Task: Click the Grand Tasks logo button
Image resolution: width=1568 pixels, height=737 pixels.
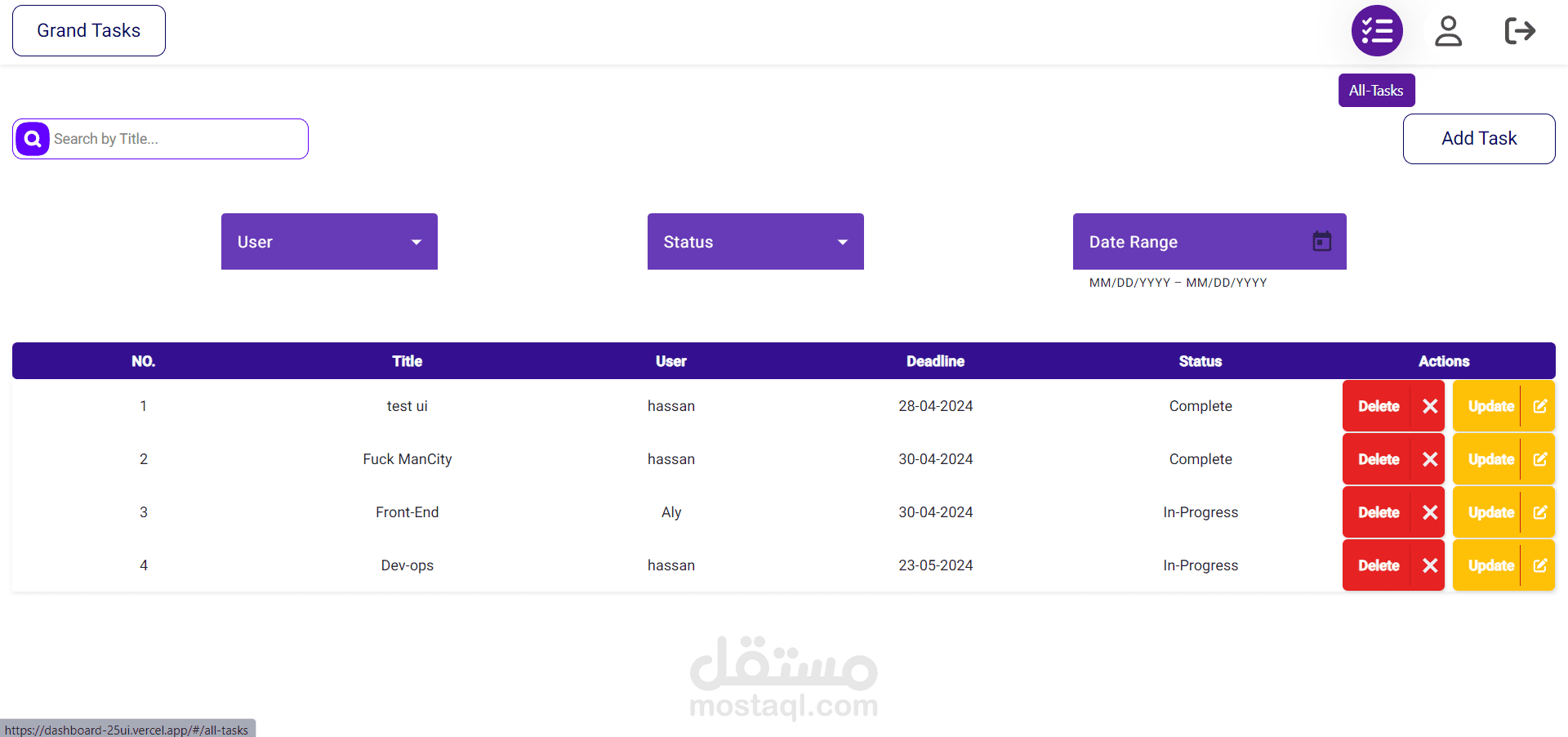Action: click(x=89, y=31)
